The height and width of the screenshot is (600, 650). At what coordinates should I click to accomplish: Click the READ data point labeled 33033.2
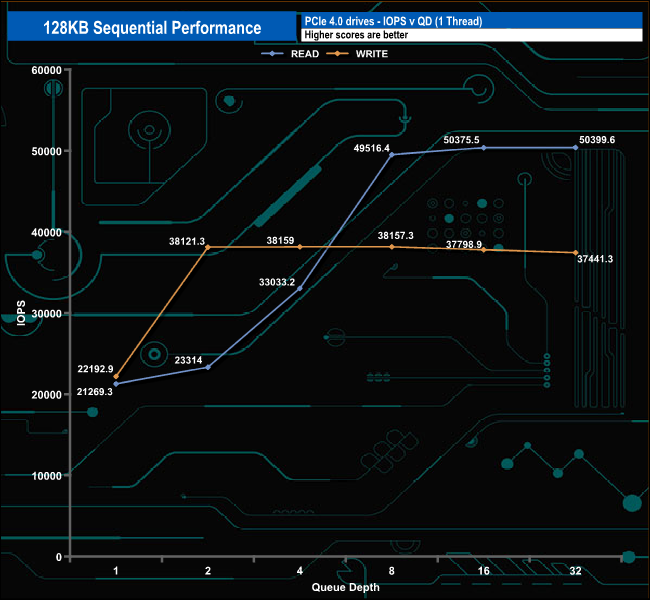point(300,288)
